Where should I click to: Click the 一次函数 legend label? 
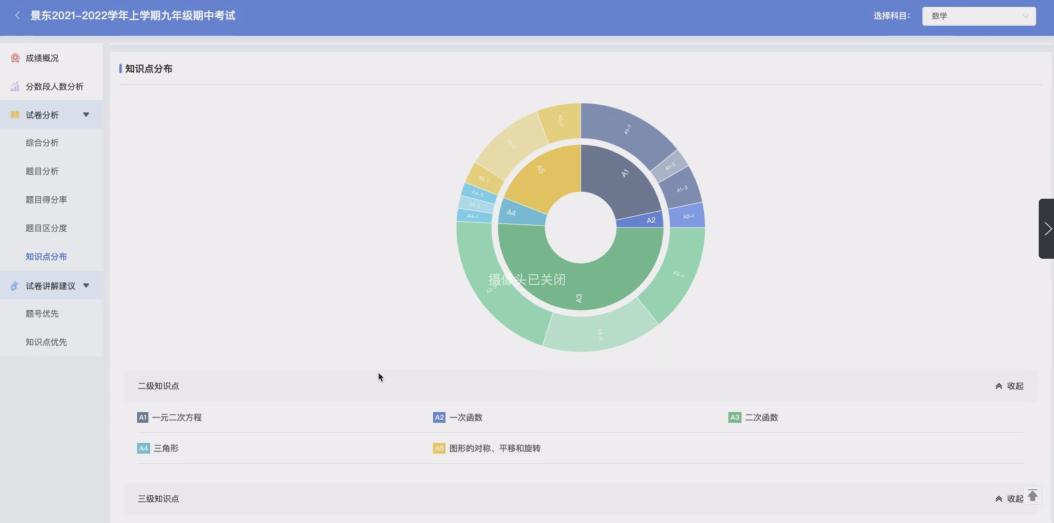click(466, 417)
